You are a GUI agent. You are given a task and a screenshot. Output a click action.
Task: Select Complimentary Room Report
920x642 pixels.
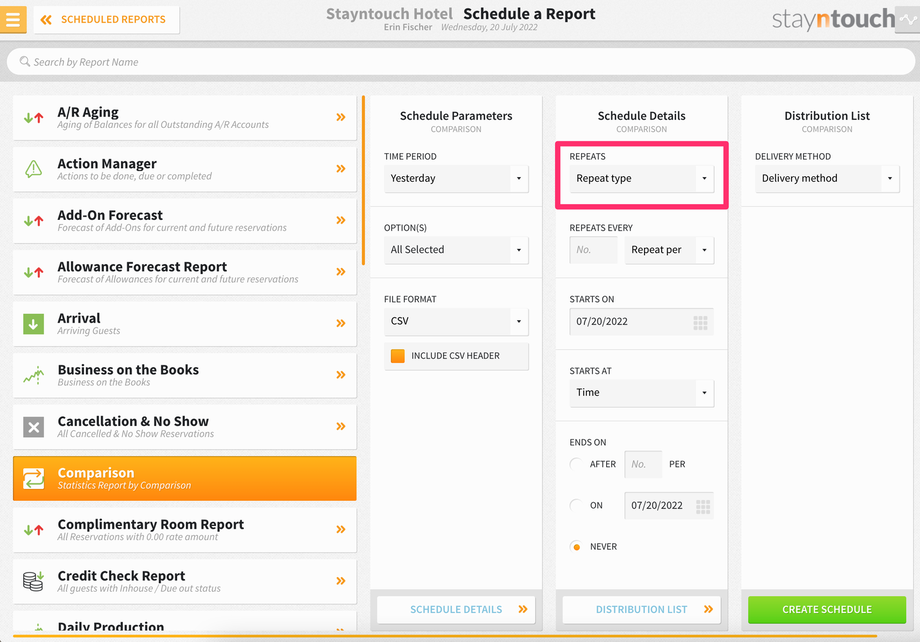point(184,529)
